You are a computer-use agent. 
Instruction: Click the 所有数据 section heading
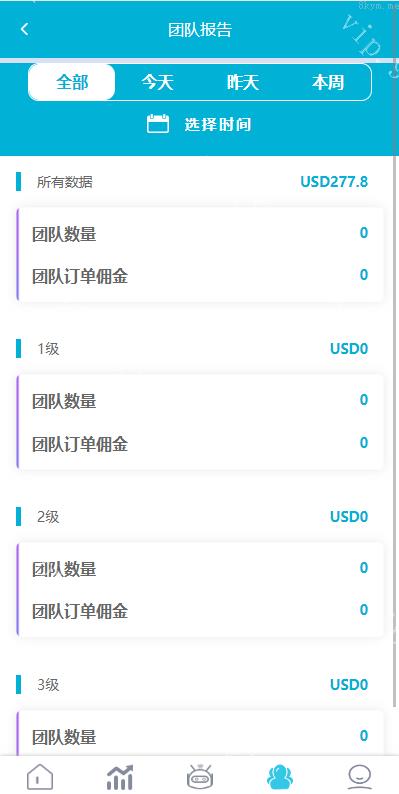65,182
